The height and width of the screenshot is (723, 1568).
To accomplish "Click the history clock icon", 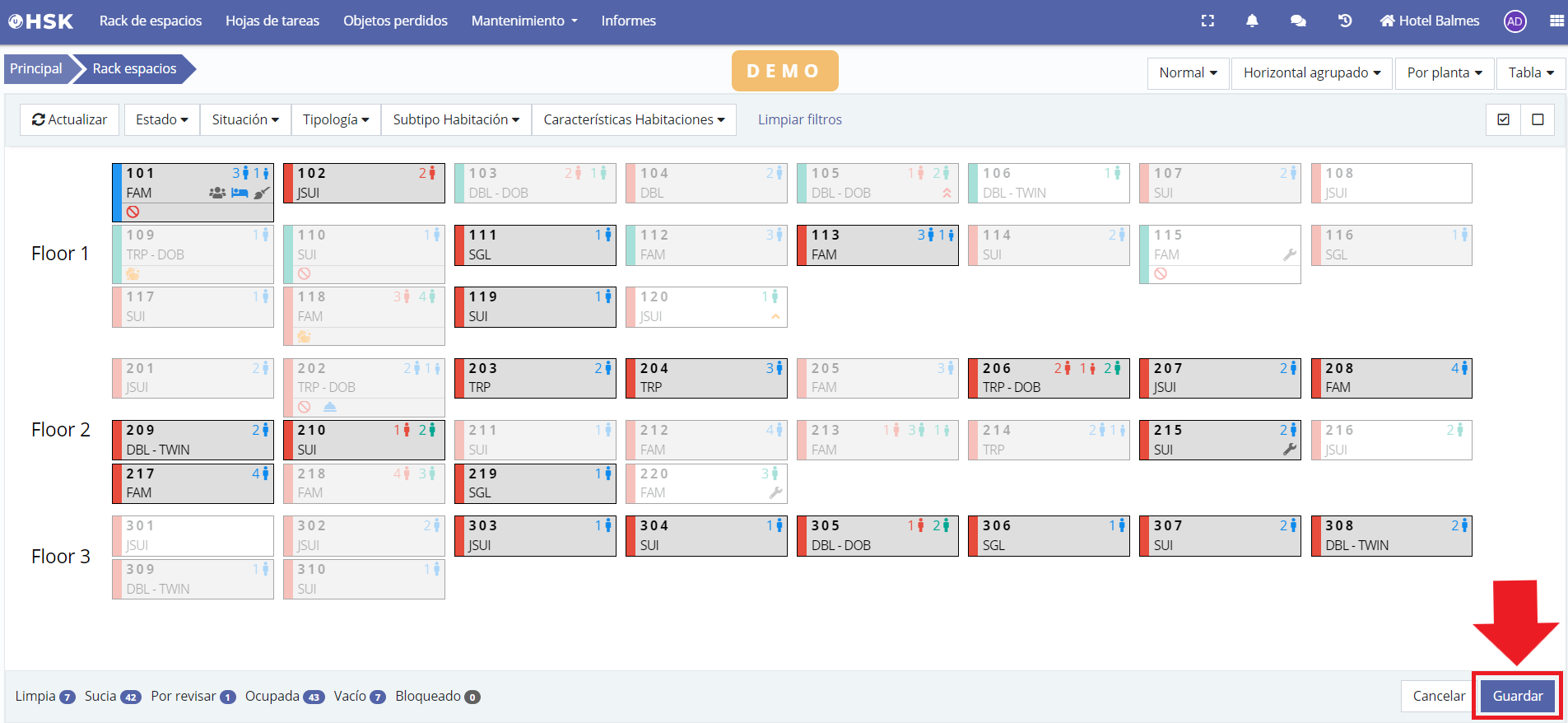I will (1345, 21).
